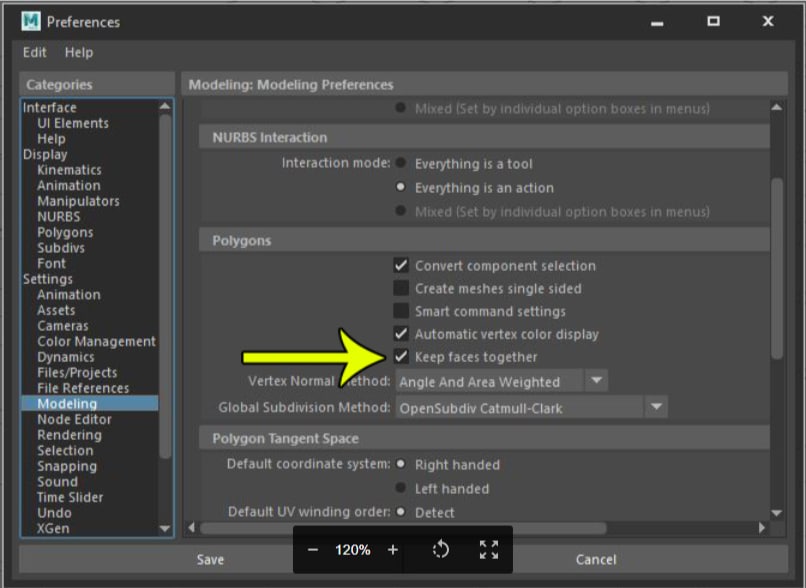This screenshot has width=806, height=588.
Task: Click the fullscreen expand icon
Action: pyautogui.click(x=489, y=550)
